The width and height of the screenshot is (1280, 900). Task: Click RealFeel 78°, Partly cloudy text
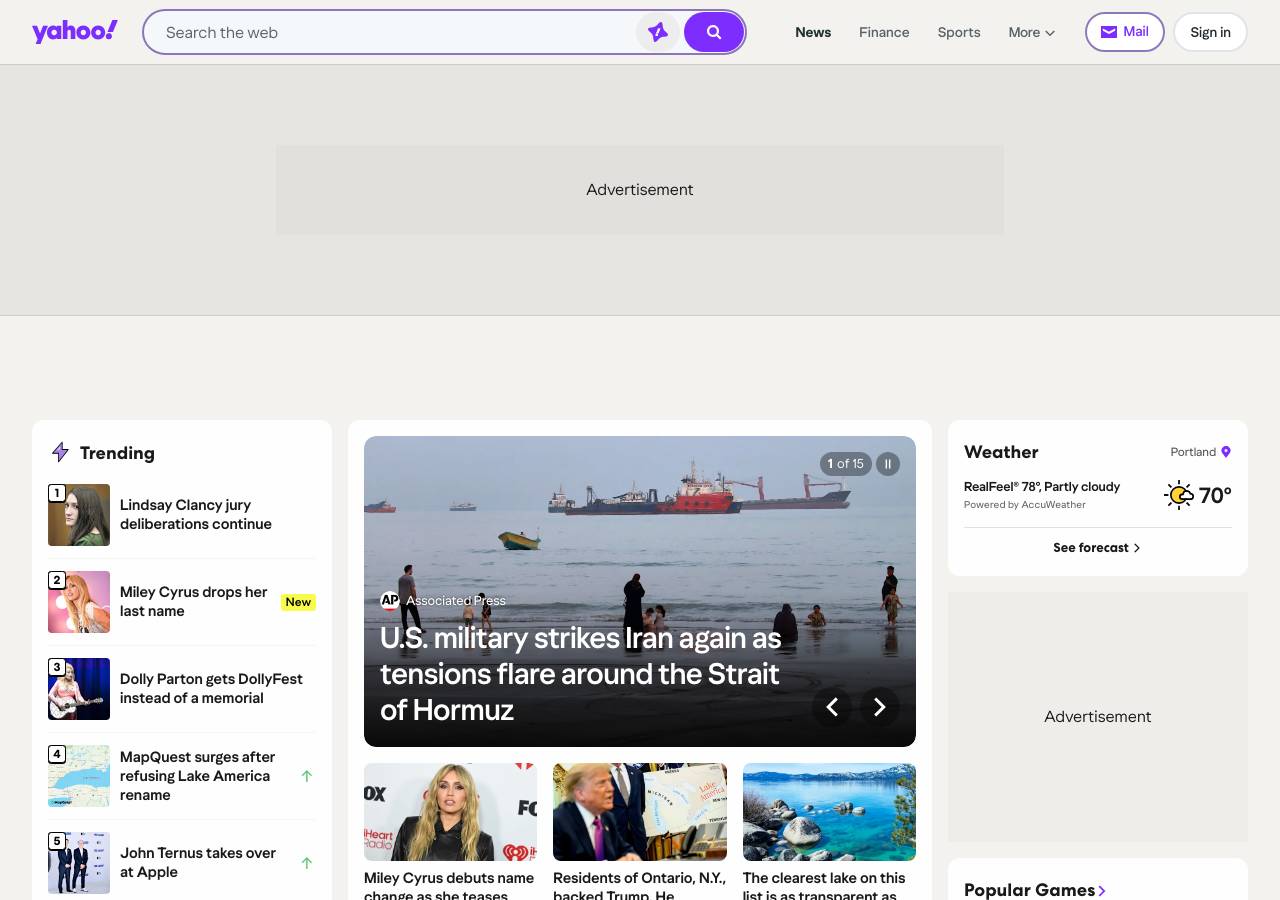1042,487
